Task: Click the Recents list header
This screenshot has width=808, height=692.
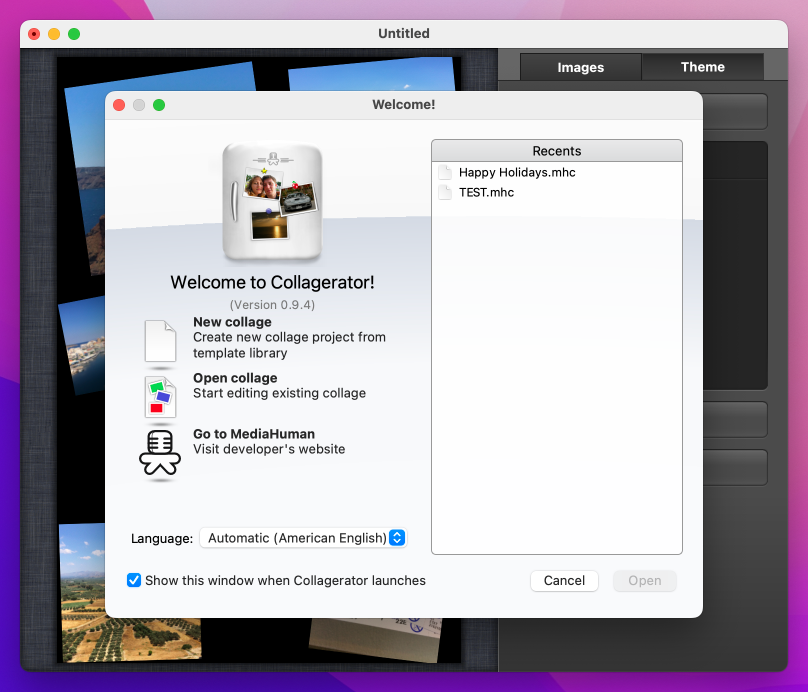Action: point(557,151)
